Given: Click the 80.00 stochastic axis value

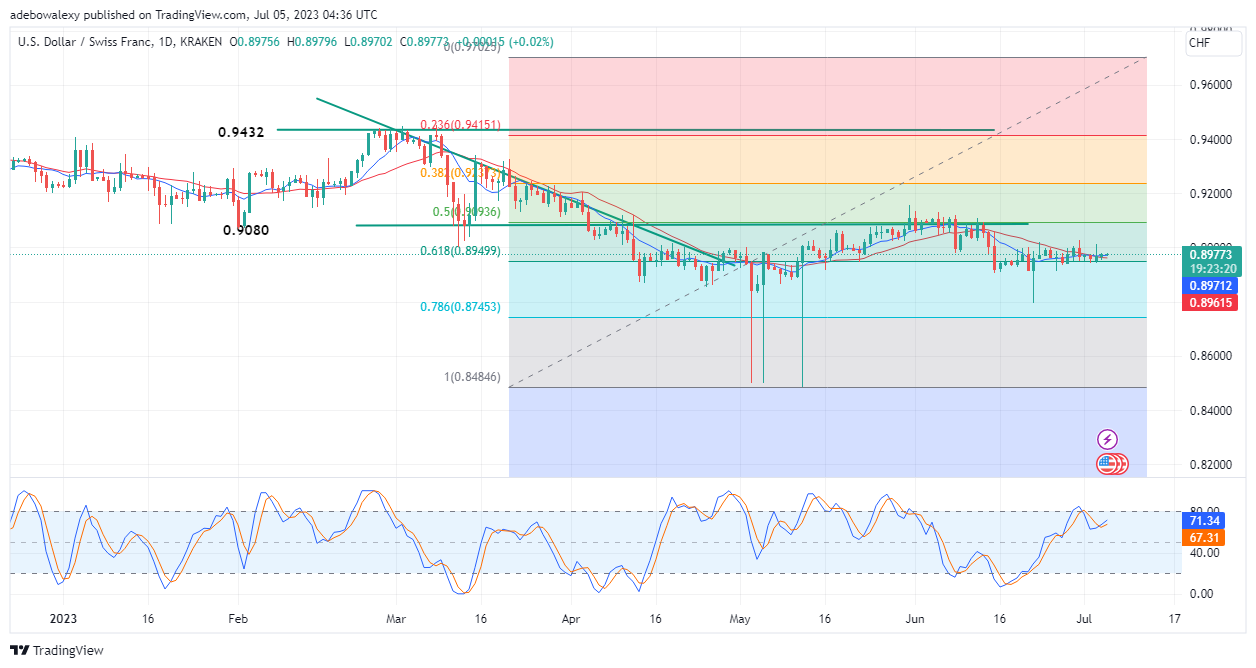Looking at the screenshot, I should pos(1204,512).
